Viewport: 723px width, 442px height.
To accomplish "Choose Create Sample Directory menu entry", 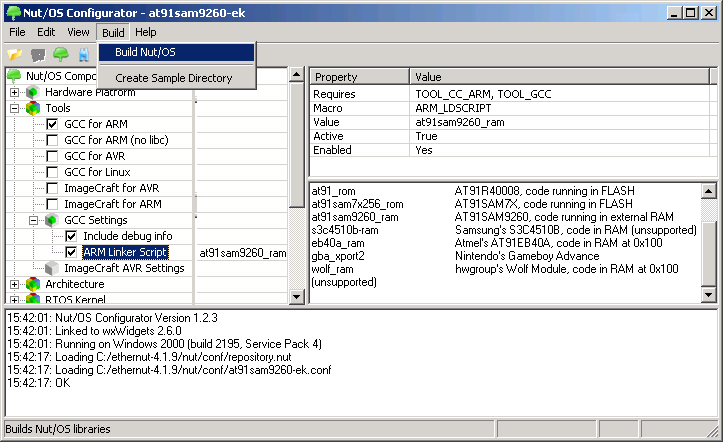I will [177, 78].
